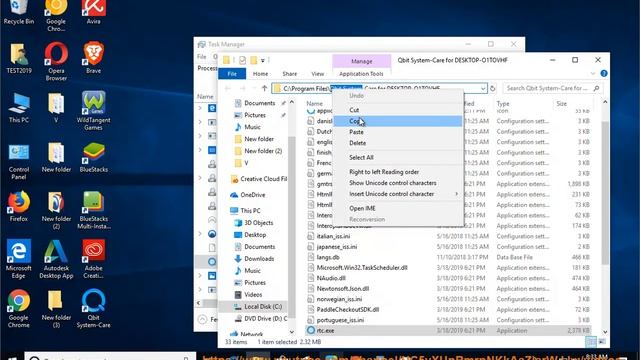Choose Select All from context menu
640x360 pixels.
pyautogui.click(x=398, y=157)
